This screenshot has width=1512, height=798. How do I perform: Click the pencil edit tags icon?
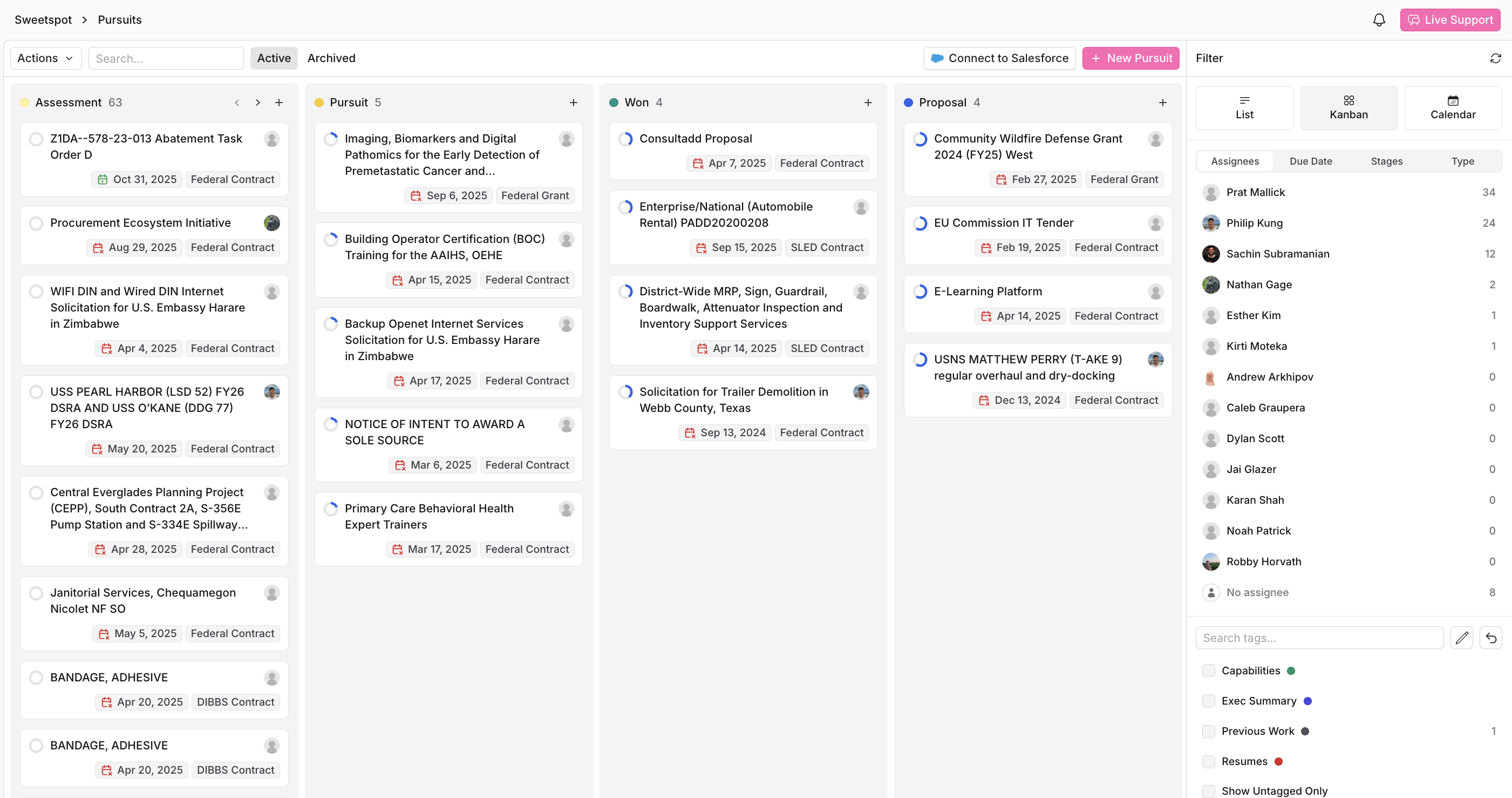tap(1461, 638)
